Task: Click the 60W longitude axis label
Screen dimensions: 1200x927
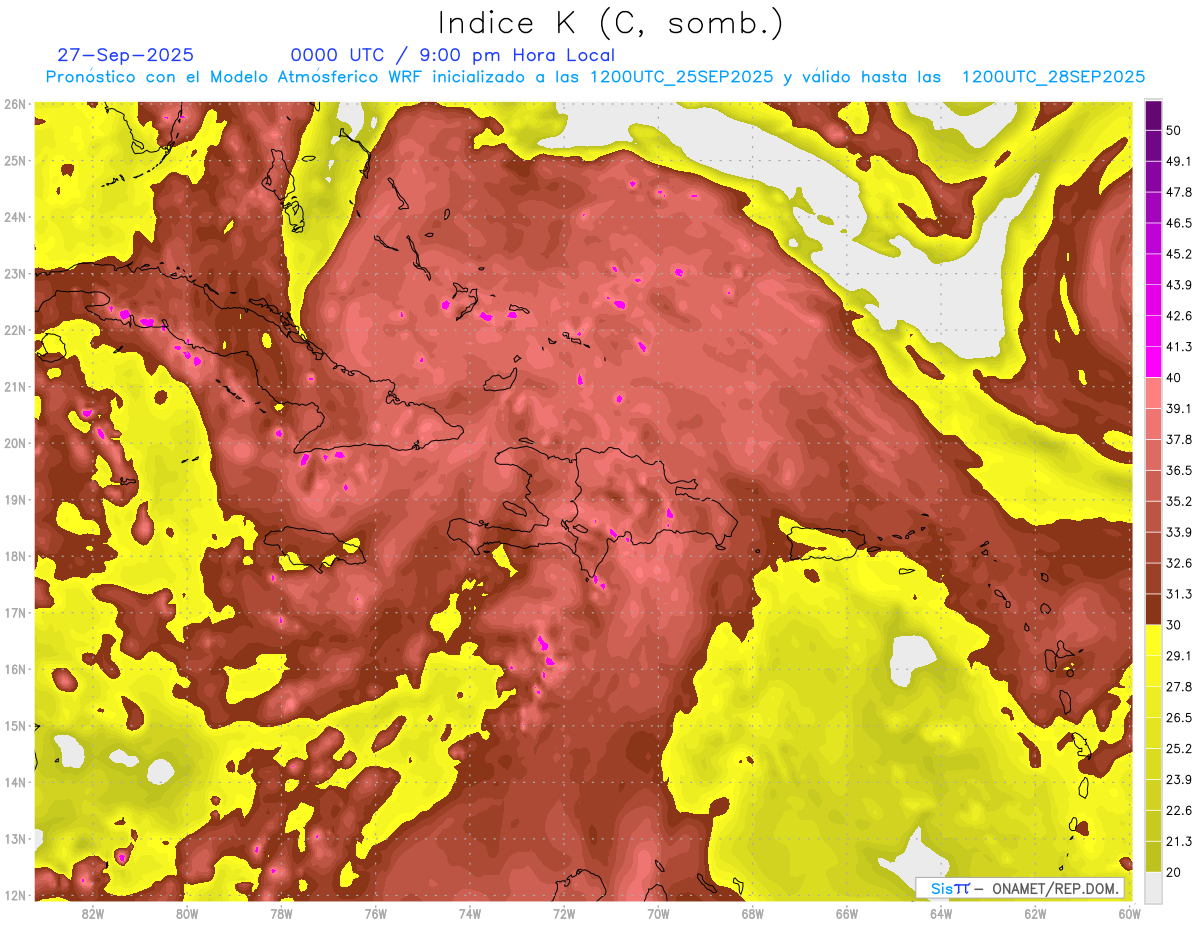Action: pos(1129,913)
